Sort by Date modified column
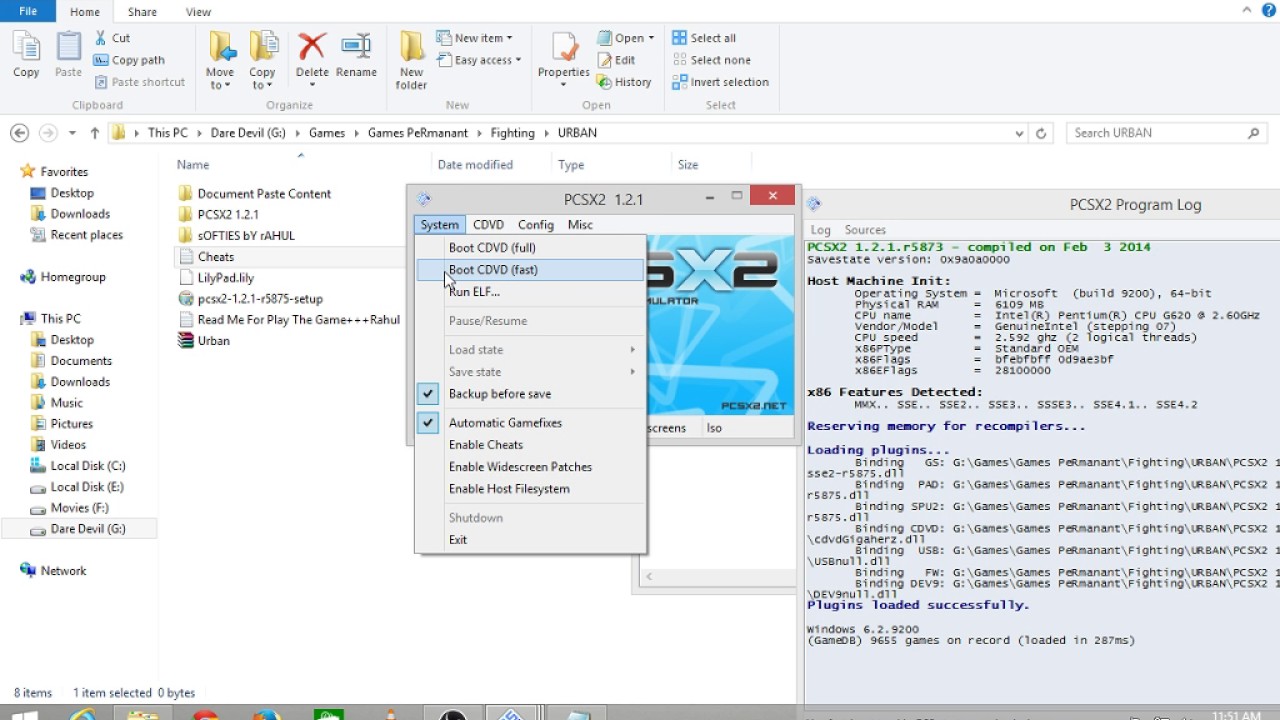Viewport: 1280px width, 720px height. pos(475,165)
